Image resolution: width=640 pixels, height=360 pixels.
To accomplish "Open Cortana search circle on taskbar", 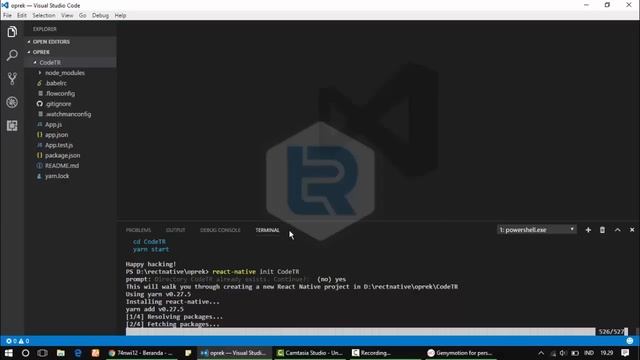I will 25,353.
